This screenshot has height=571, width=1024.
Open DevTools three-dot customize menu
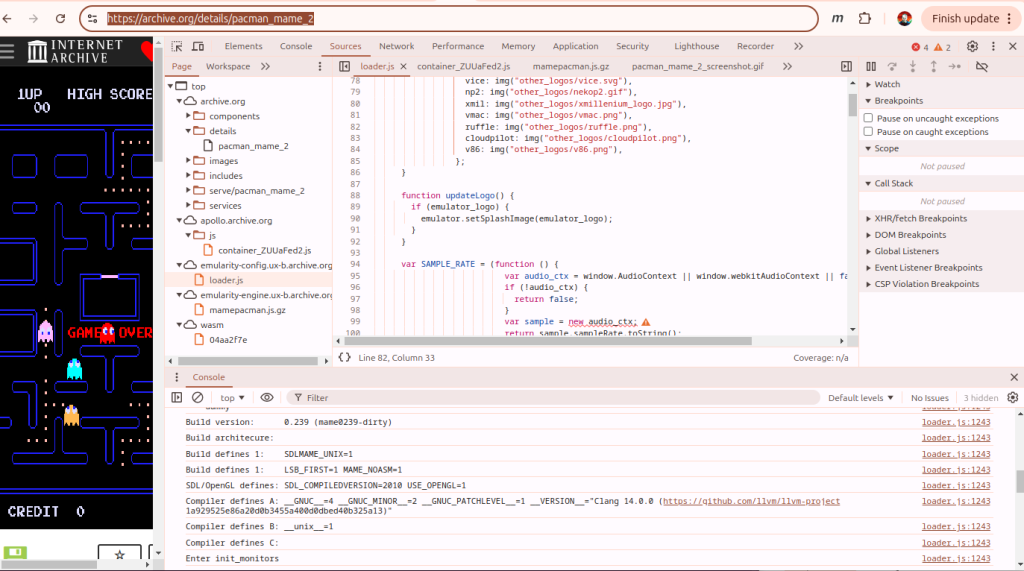coord(993,46)
